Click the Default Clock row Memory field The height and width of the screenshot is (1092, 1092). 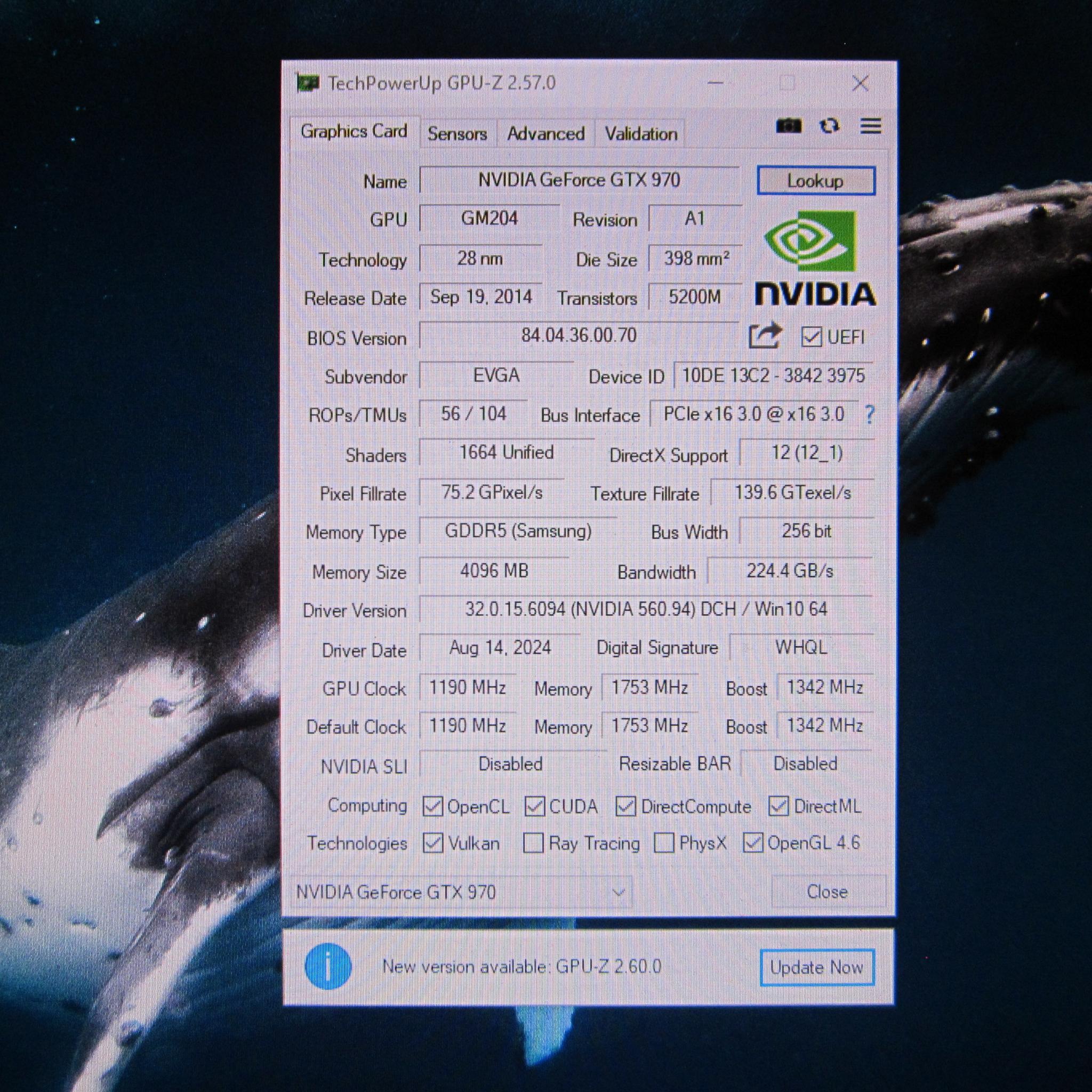(x=650, y=726)
